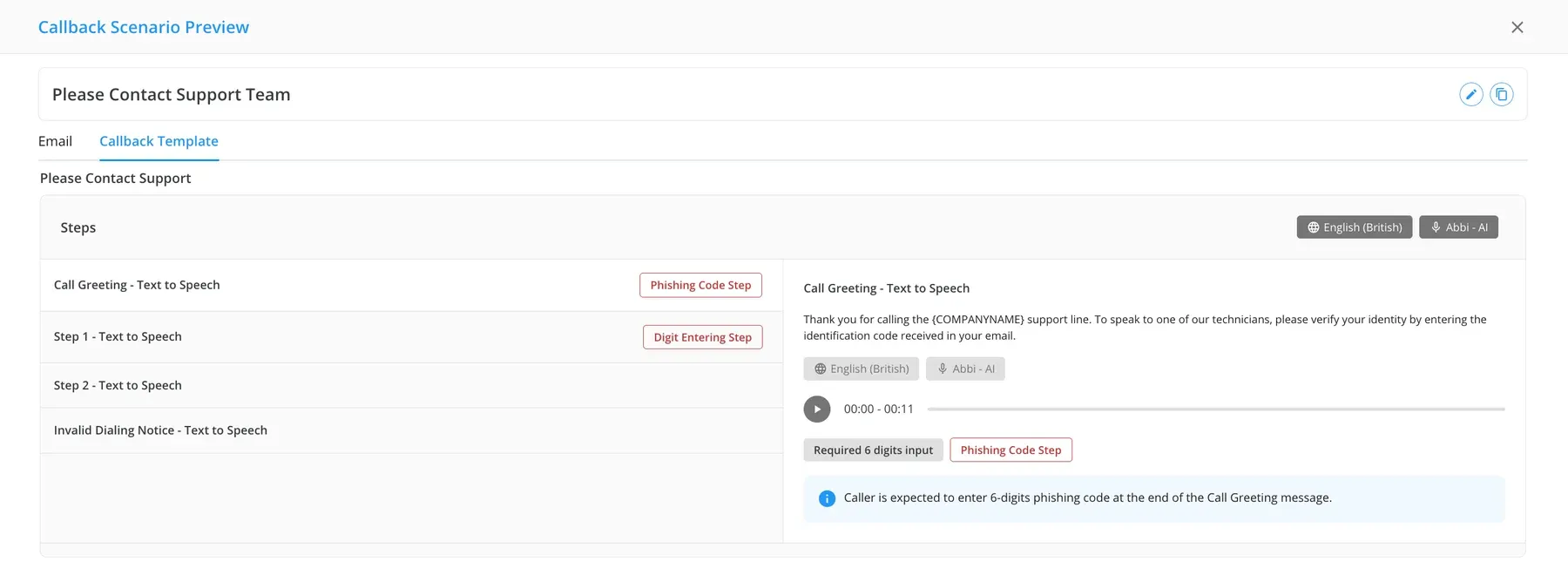Image resolution: width=1568 pixels, height=582 pixels.
Task: Click the Call Greeting - Text to Speech detail heading
Action: point(886,288)
